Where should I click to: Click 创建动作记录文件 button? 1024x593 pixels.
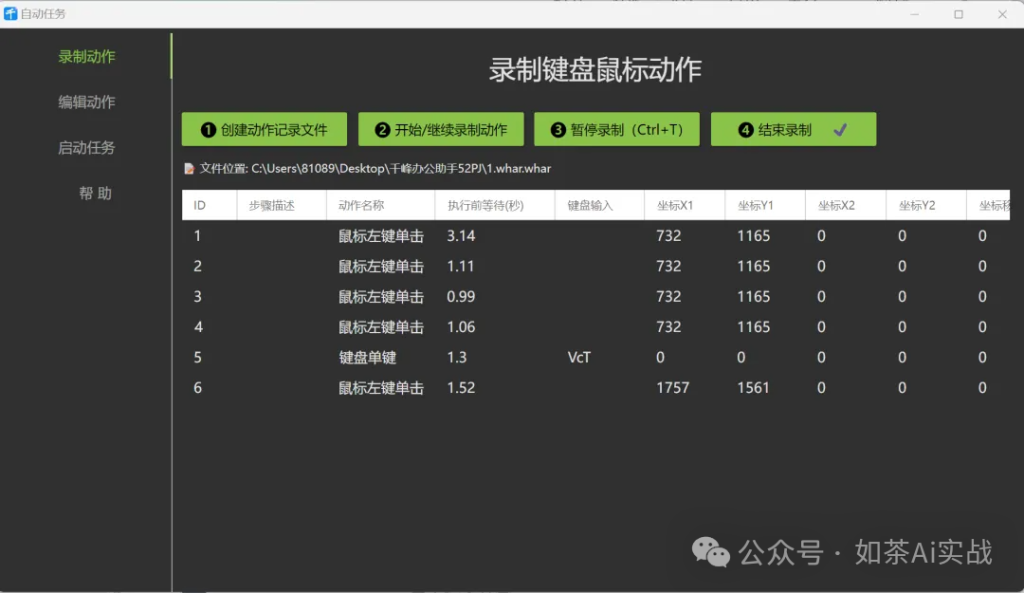[264, 129]
